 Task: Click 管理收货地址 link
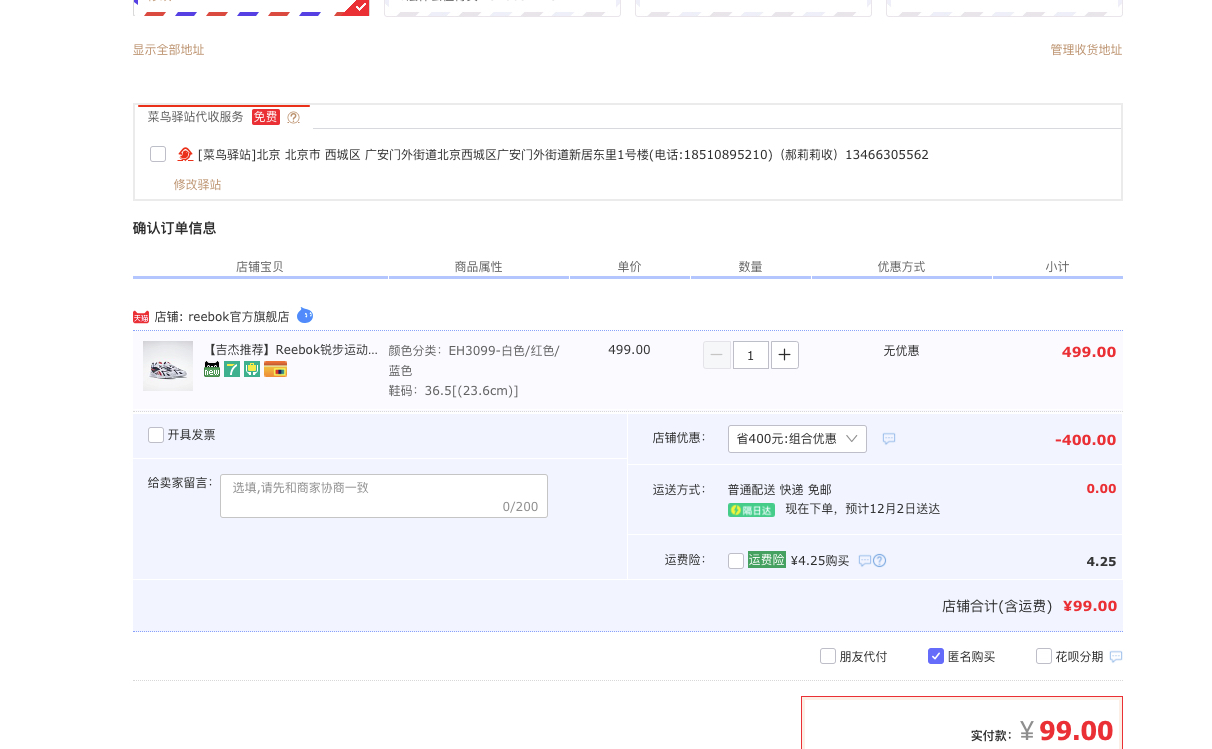click(1086, 50)
